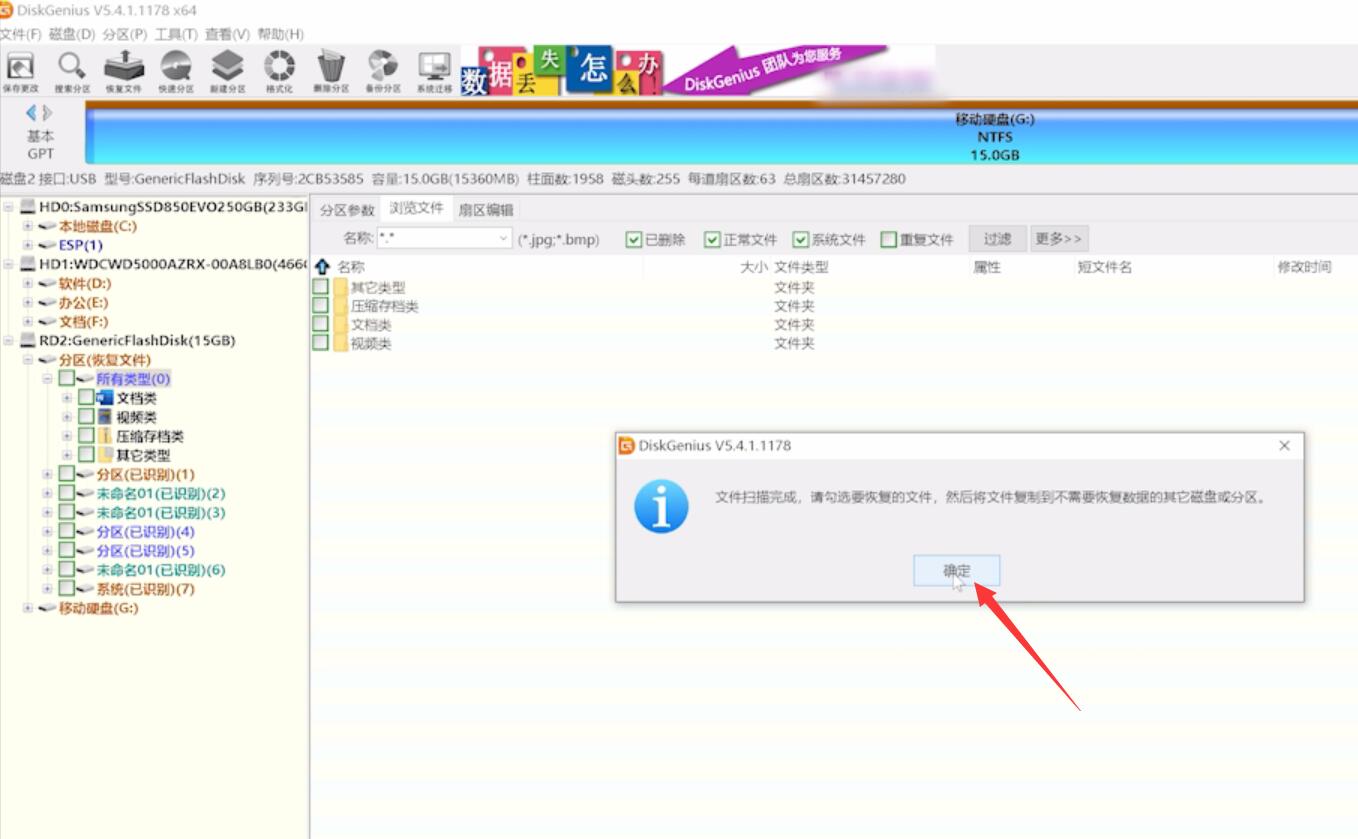Confirm the dialog with 确定
Image resolution: width=1358 pixels, height=839 pixels.
(x=957, y=571)
